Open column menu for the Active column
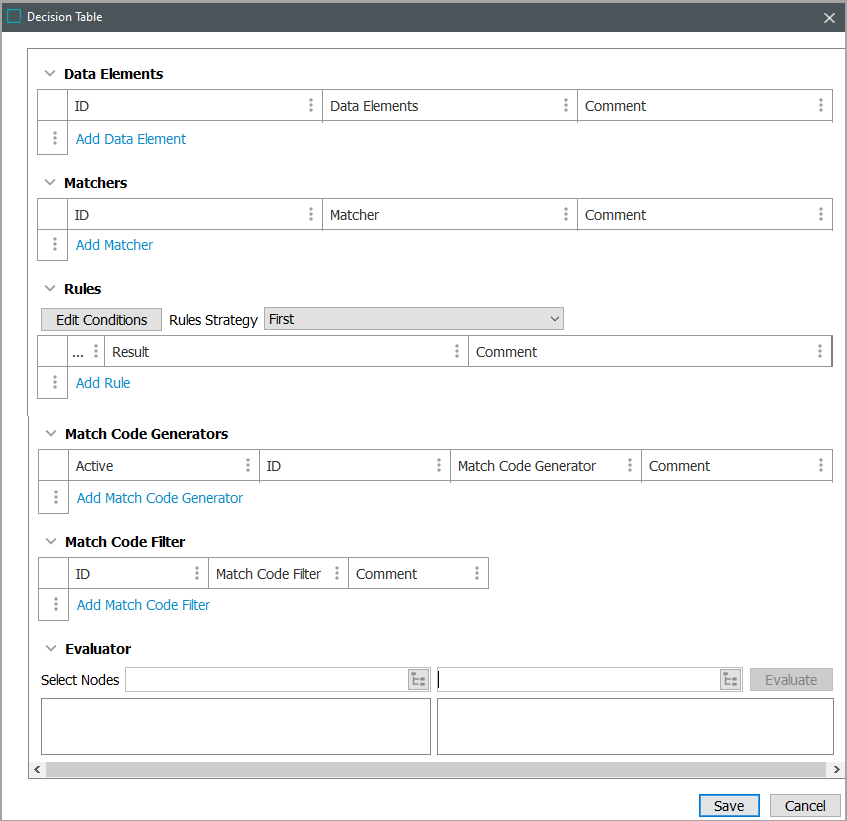847x821 pixels. pos(247,466)
